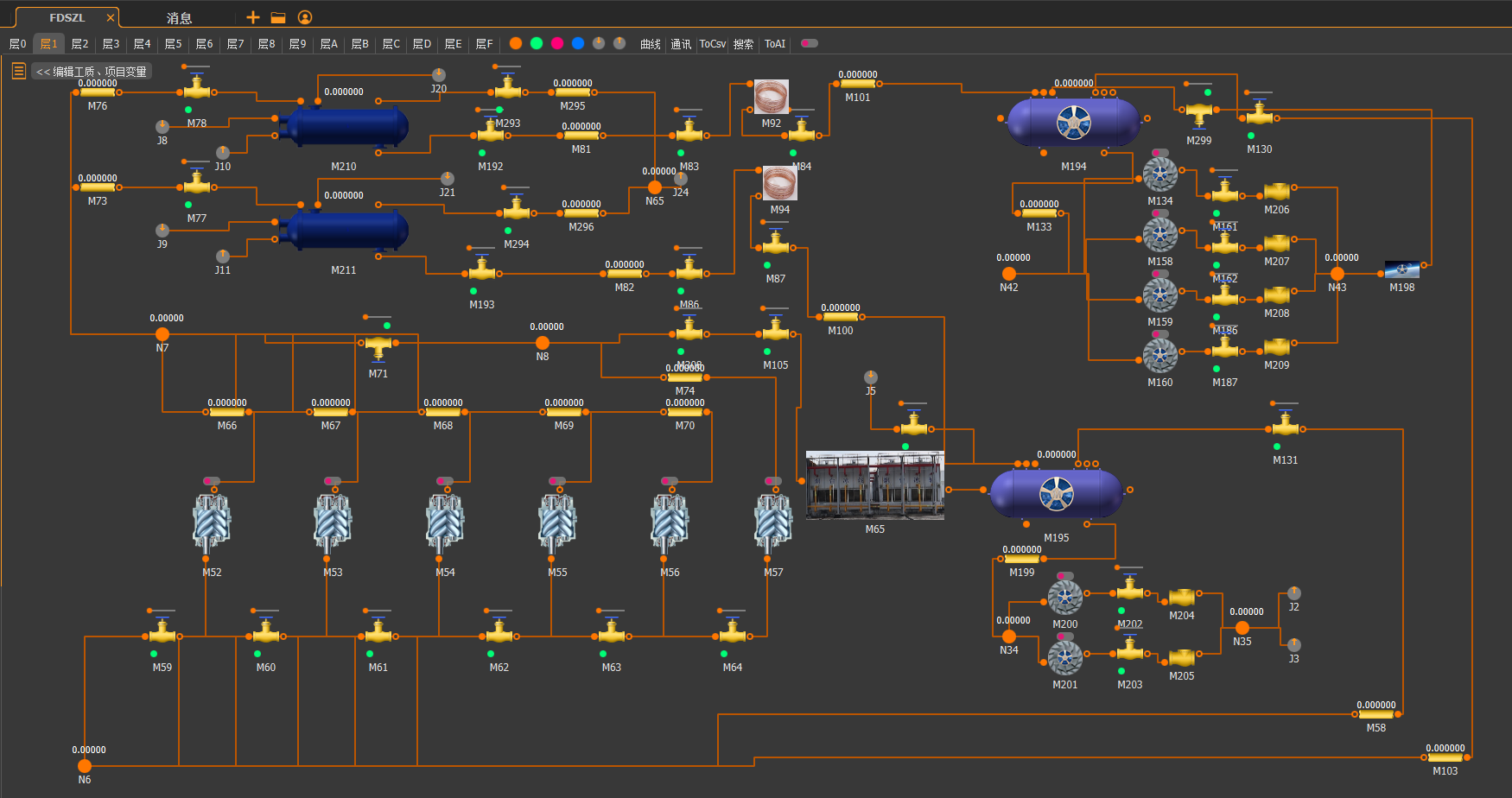Image resolution: width=1512 pixels, height=798 pixels.
Task: Click the 曲线 button
Action: click(x=651, y=43)
